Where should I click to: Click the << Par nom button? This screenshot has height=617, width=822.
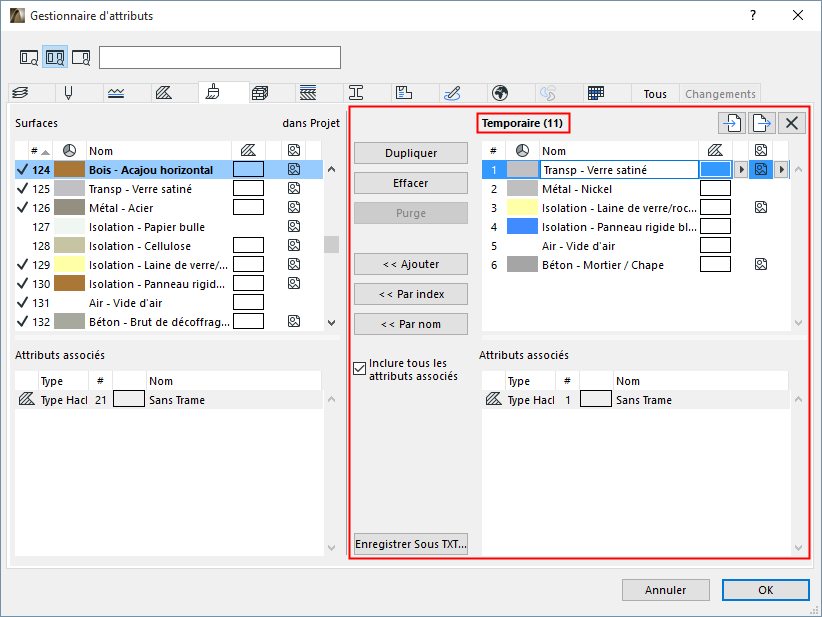(x=411, y=324)
